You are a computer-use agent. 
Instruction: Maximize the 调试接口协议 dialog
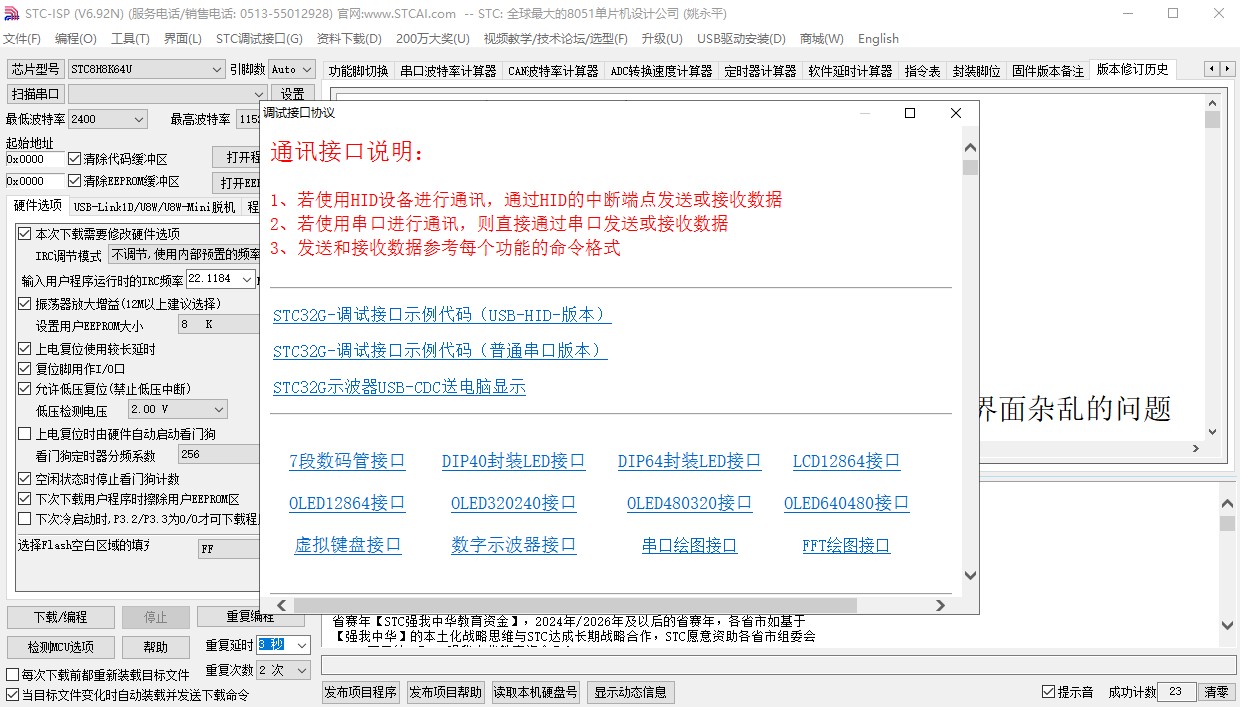[x=910, y=113]
